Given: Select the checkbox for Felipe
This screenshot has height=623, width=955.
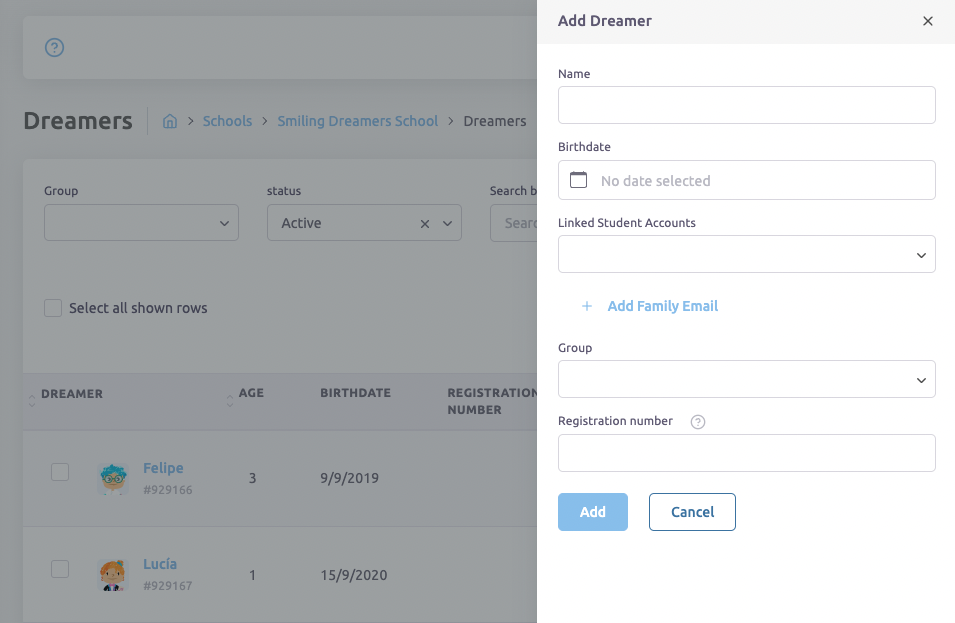Looking at the screenshot, I should click(60, 472).
